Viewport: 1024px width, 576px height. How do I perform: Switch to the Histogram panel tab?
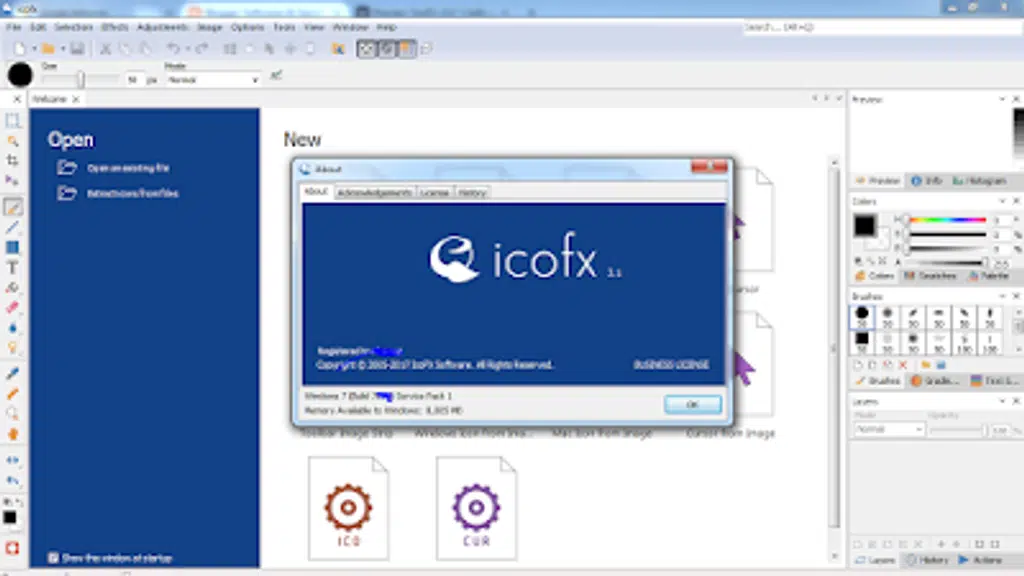click(x=979, y=181)
